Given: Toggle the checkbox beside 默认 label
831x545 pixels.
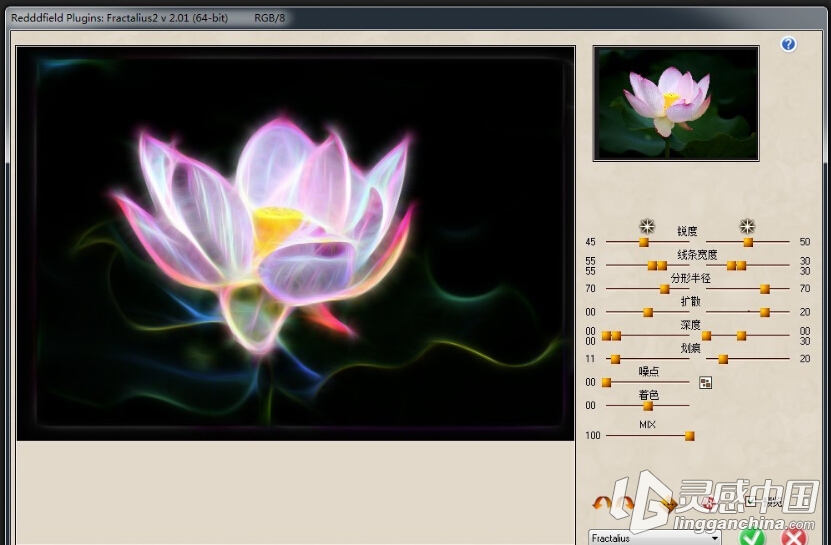Looking at the screenshot, I should pos(749,501).
